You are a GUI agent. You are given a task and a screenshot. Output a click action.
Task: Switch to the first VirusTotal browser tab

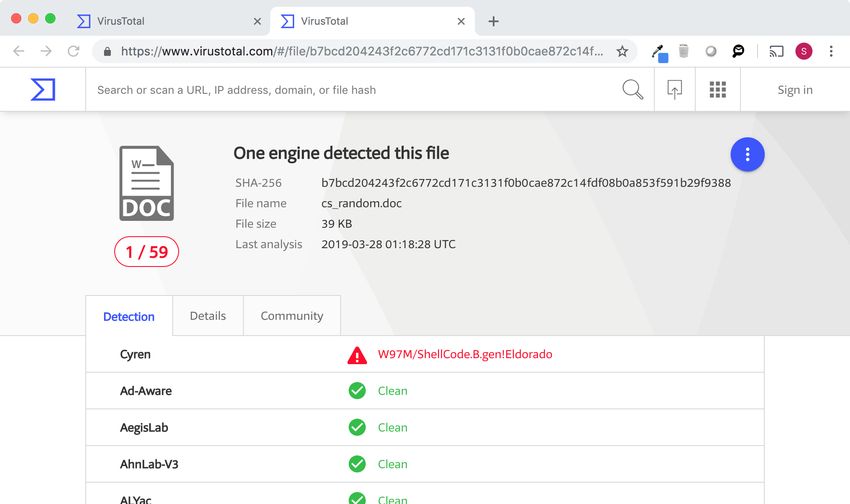click(x=168, y=21)
